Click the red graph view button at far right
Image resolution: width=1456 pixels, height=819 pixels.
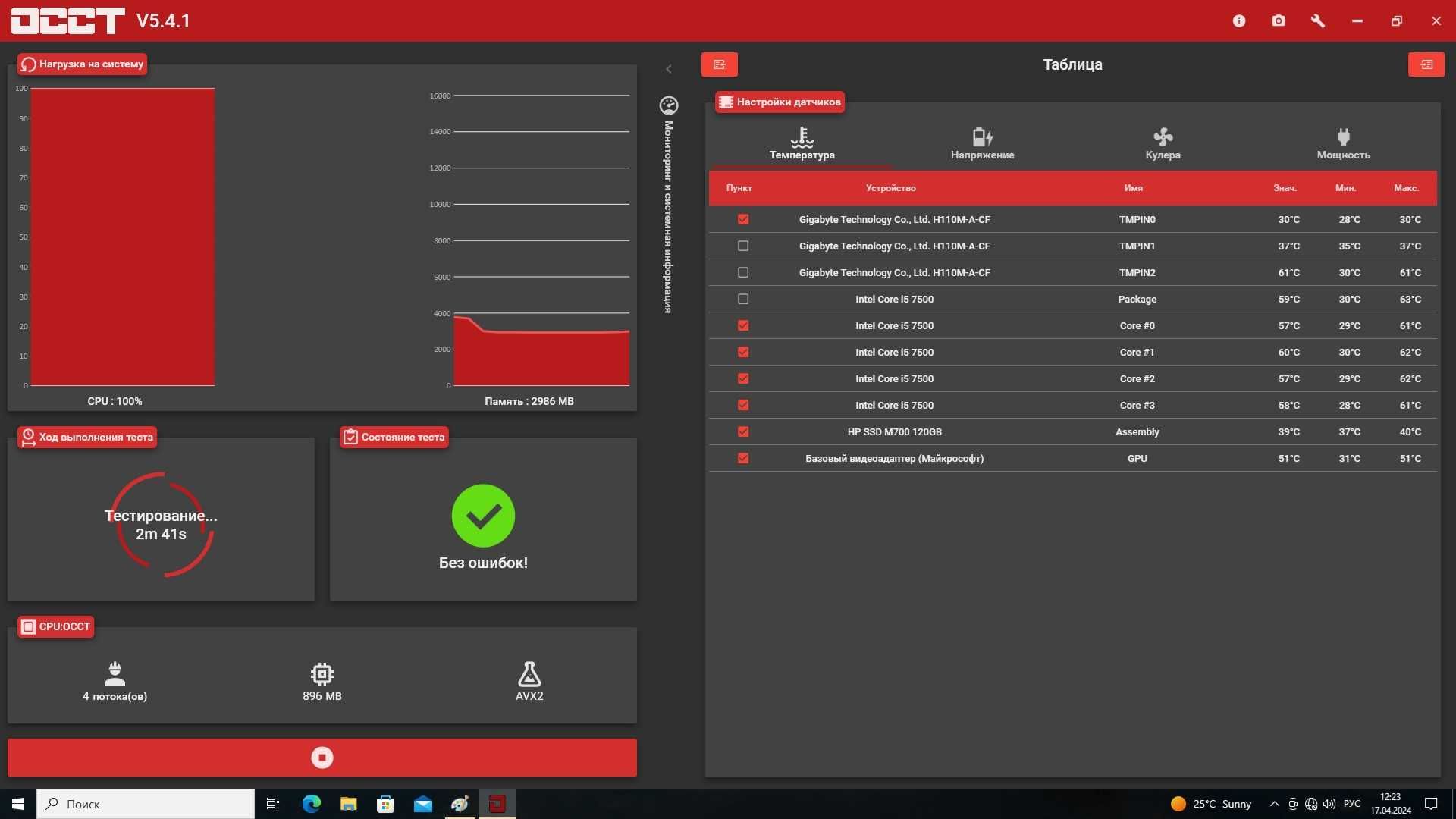tap(1426, 64)
